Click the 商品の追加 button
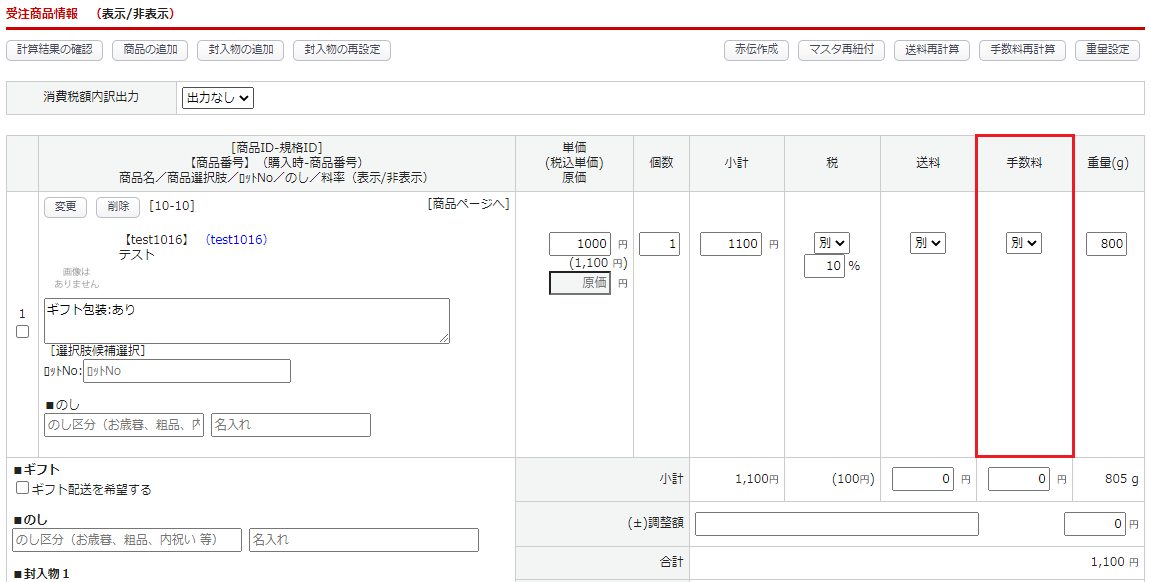Image resolution: width=1151 pixels, height=582 pixels. (149, 50)
